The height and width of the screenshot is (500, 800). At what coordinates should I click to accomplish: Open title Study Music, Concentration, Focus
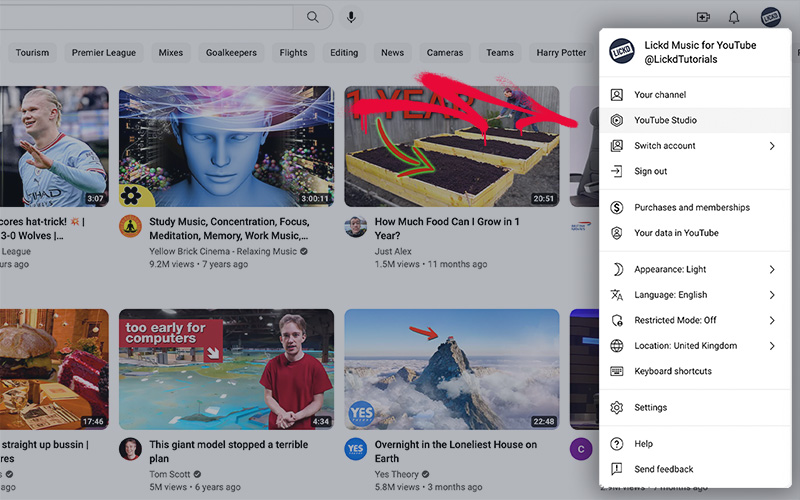point(229,229)
